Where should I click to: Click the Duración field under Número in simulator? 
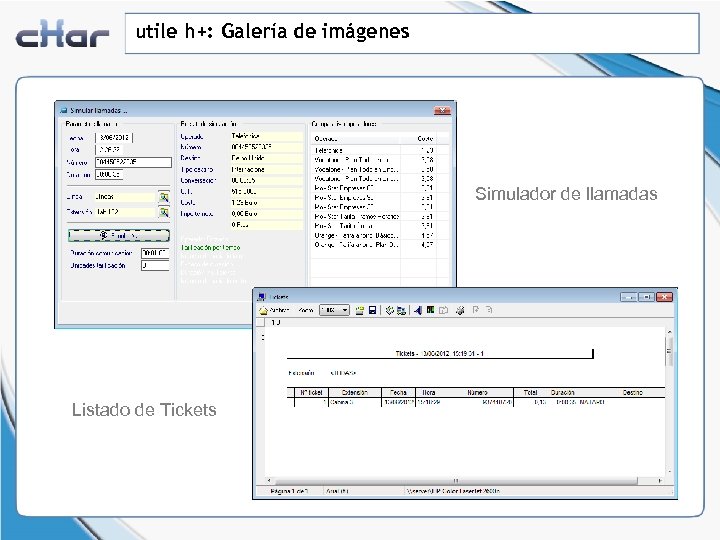pos(109,174)
